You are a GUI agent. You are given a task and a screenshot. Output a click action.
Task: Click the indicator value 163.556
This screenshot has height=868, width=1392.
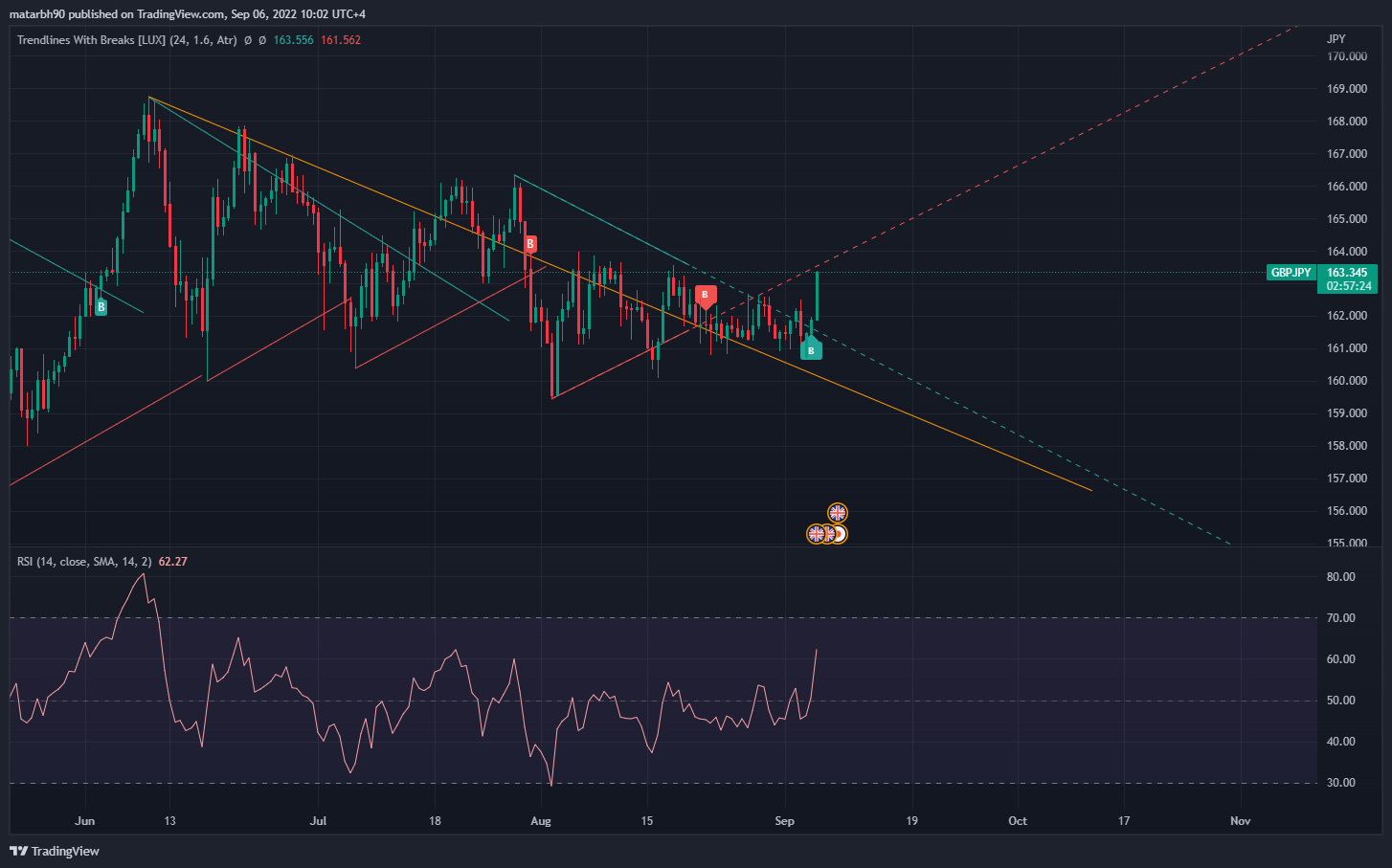[x=293, y=40]
